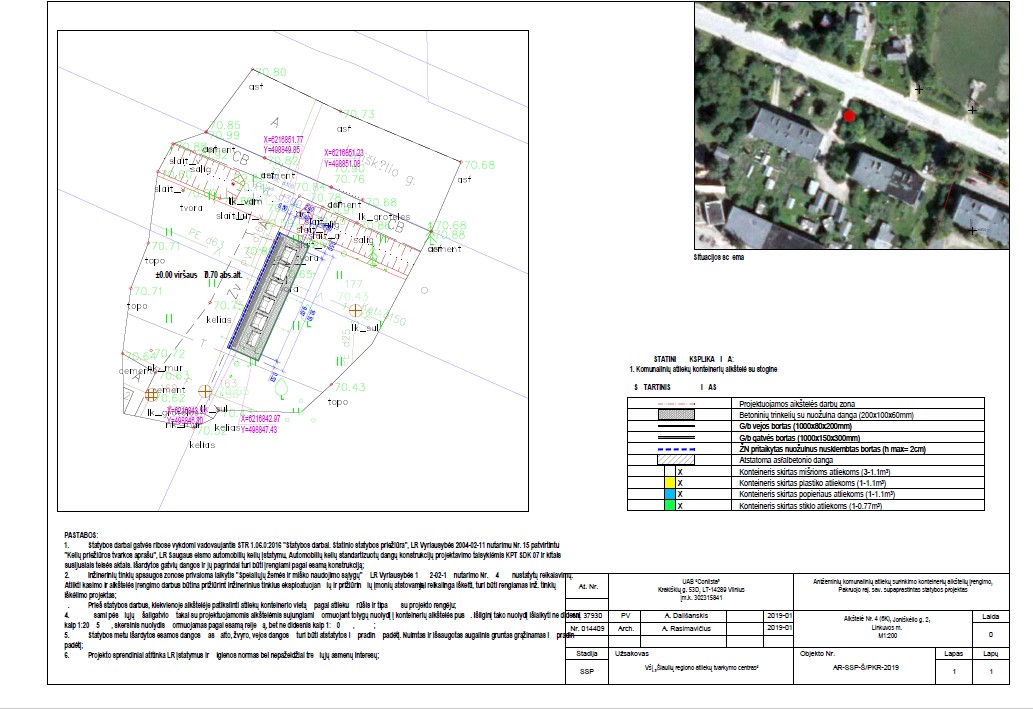
Task: Click the legend text "G/b vejos bortas (1000x80x200mm)"
Action: (x=795, y=426)
